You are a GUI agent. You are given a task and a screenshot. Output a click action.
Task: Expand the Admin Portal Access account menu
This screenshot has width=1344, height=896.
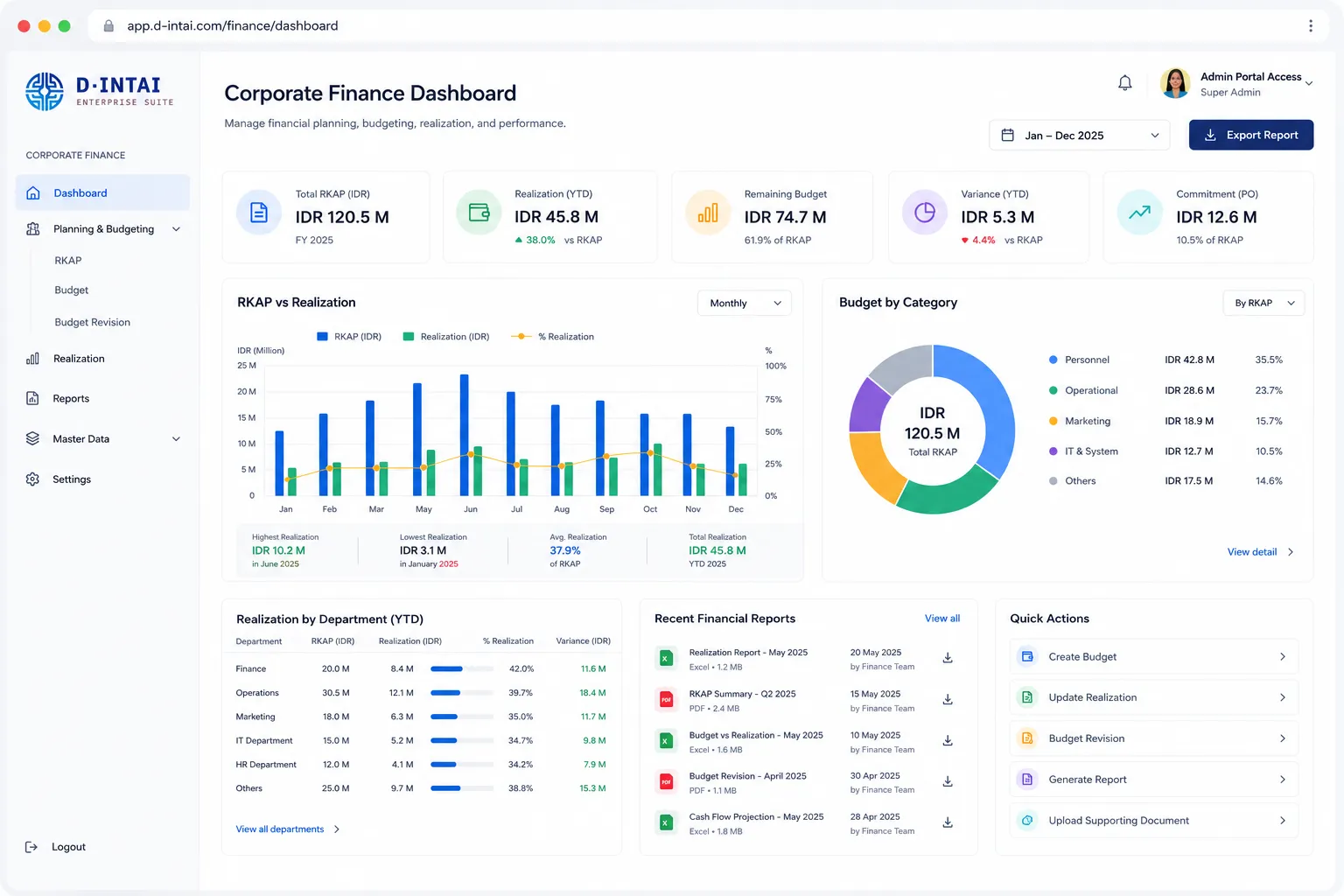coord(1309,84)
